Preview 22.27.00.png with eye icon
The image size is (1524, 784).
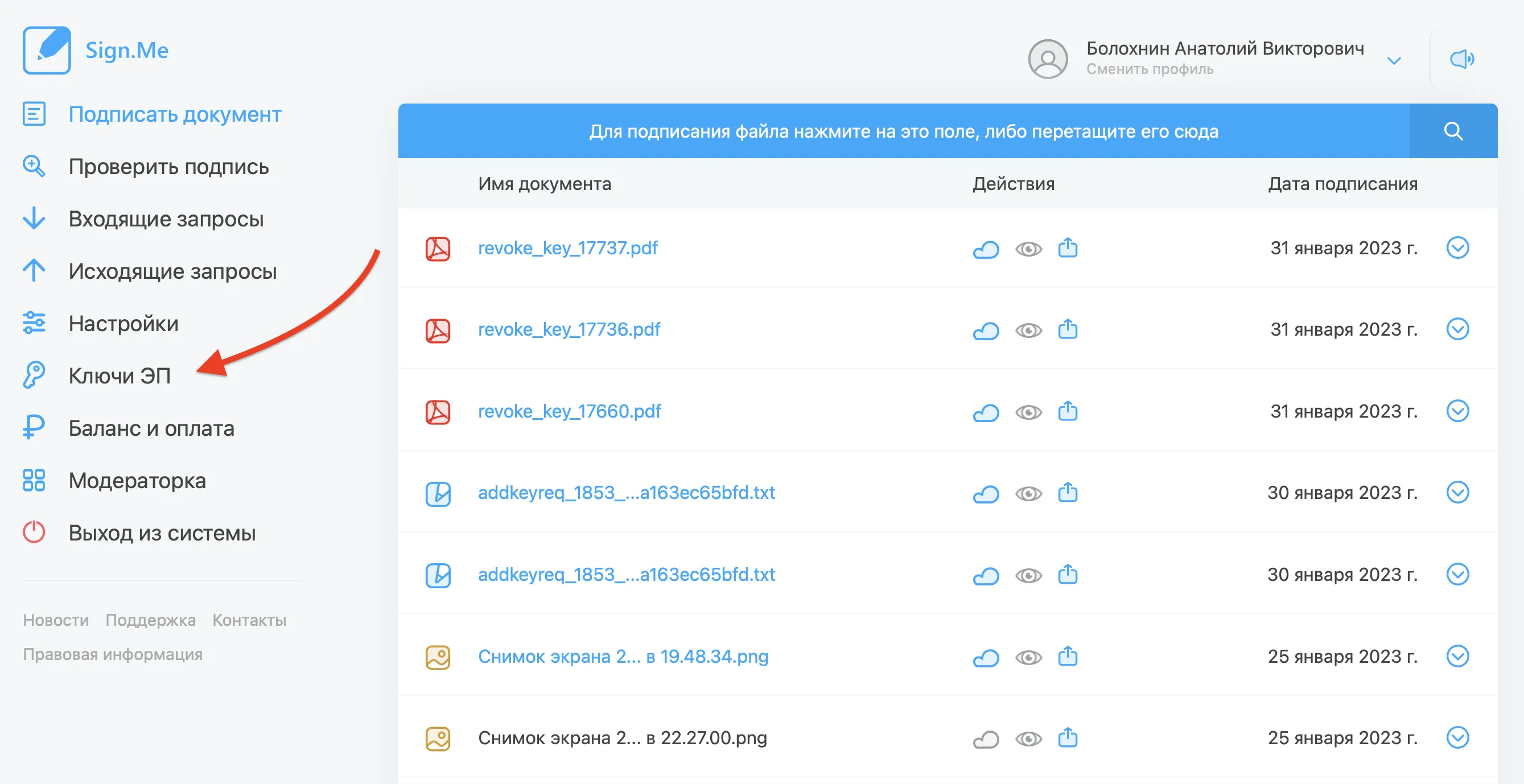pos(1028,739)
